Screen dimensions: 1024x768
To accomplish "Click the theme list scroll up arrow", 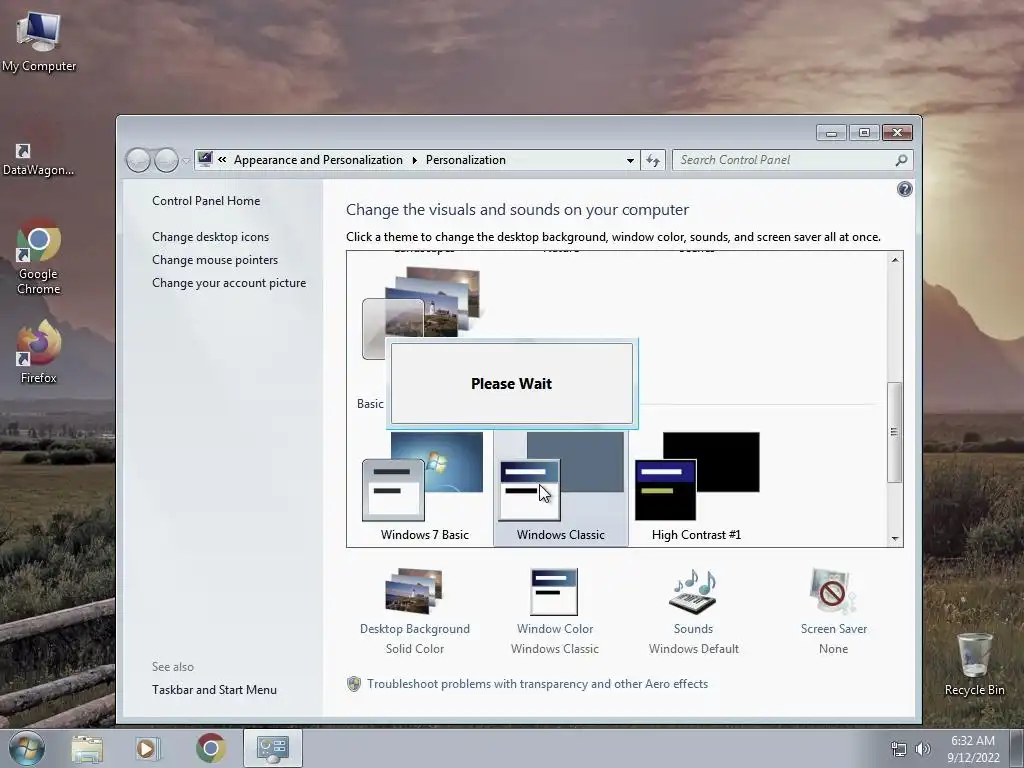I will click(895, 260).
